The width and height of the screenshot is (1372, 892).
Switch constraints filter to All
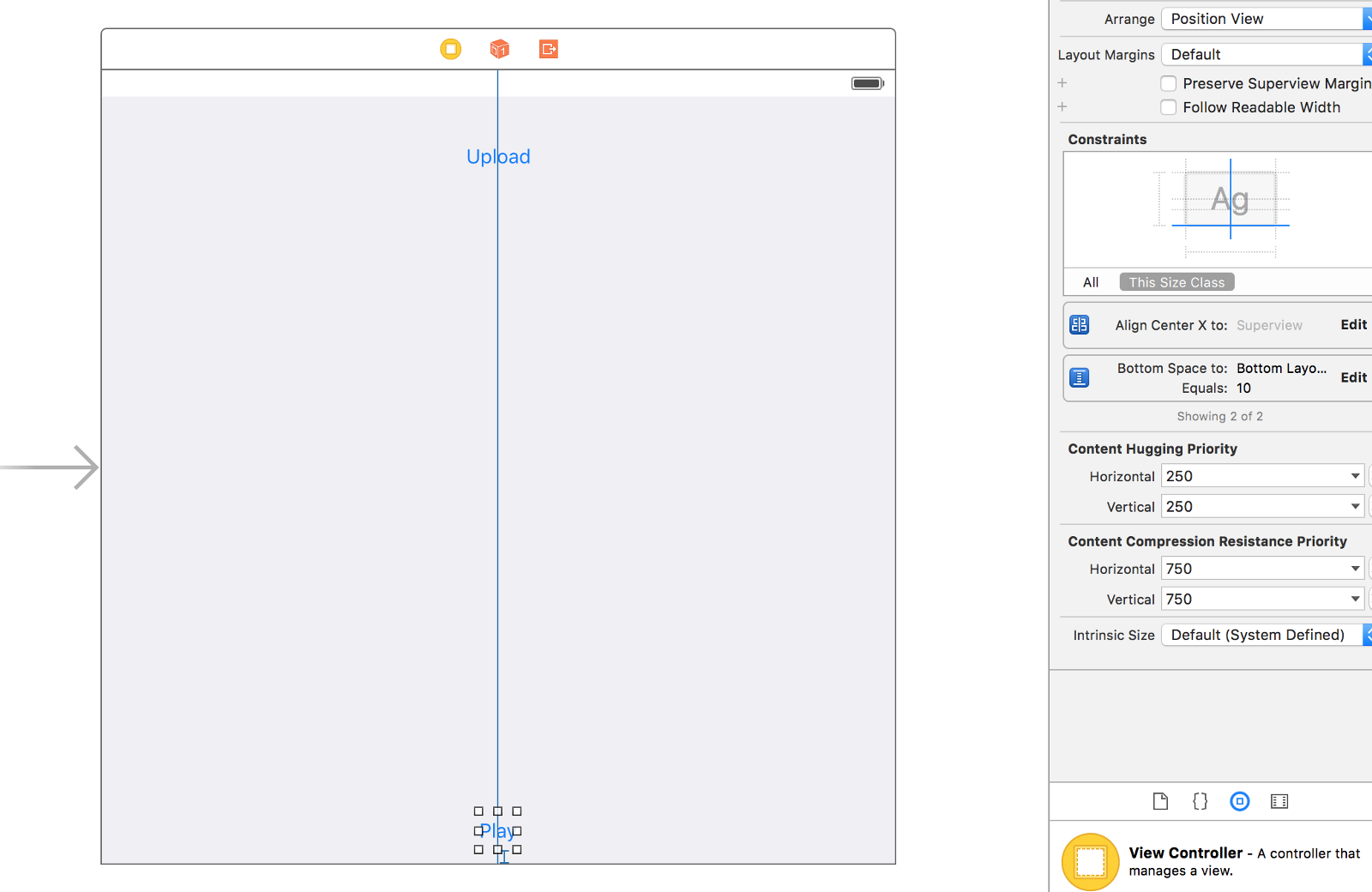coord(1091,282)
